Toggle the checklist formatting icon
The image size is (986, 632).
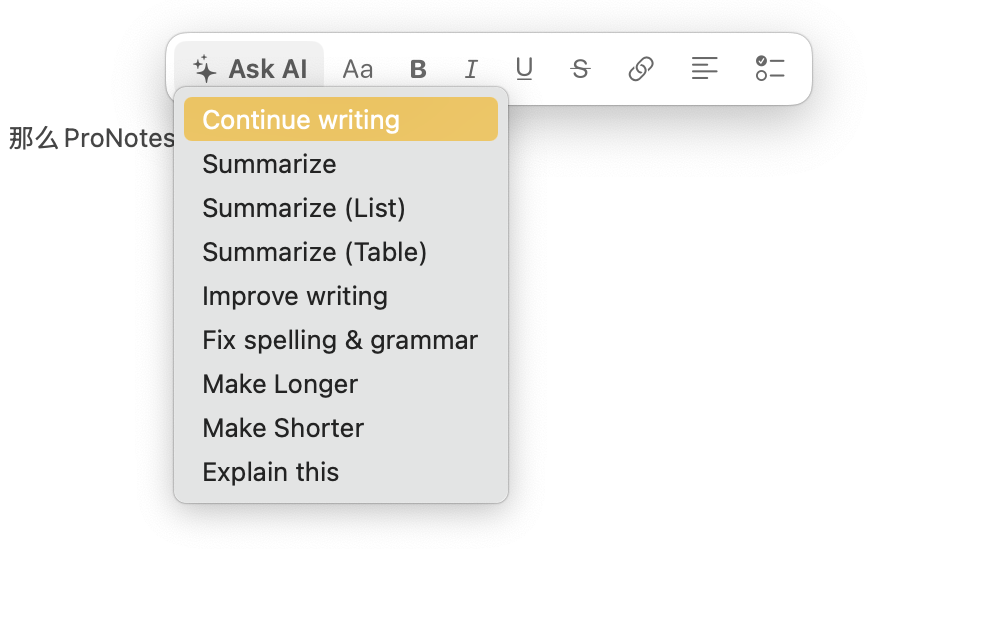coord(770,69)
